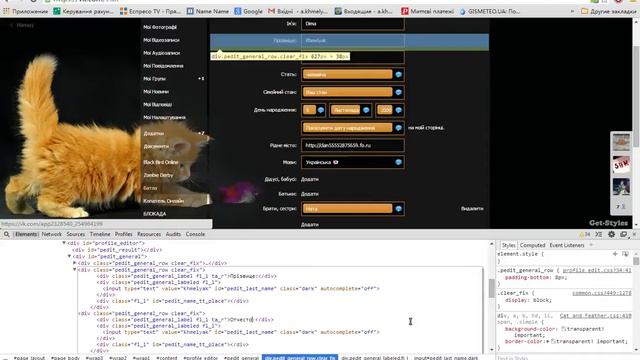Open Мої Фотографії in sidebar
This screenshot has width=640, height=360.
[160, 27]
